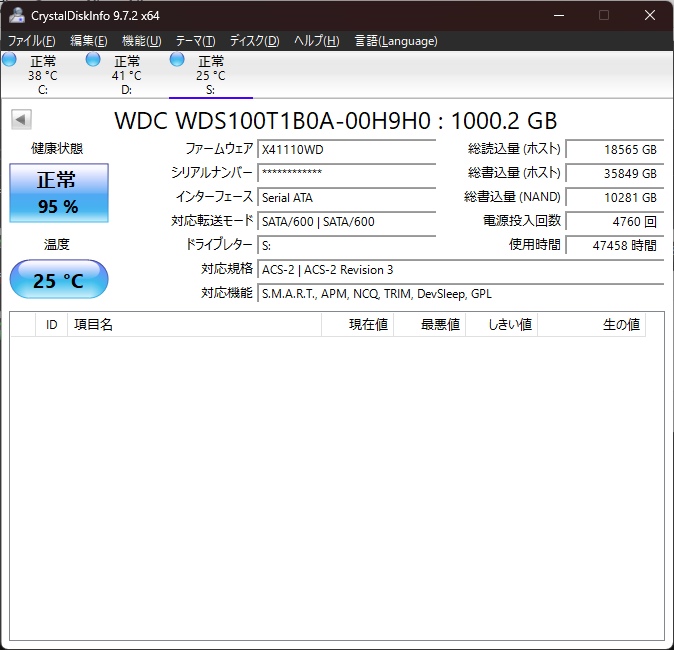The image size is (674, 650).
Task: Click the 生の値 column header
Action: [x=609, y=325]
